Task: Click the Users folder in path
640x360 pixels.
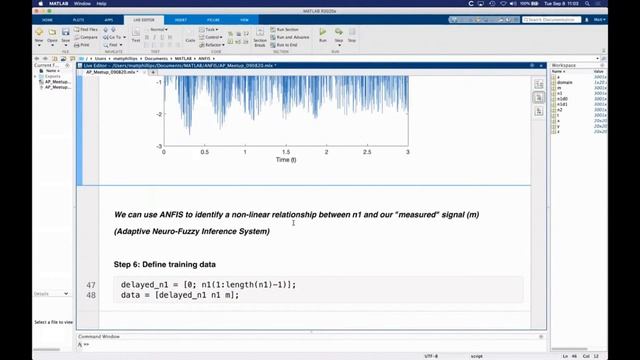Action: coord(100,59)
